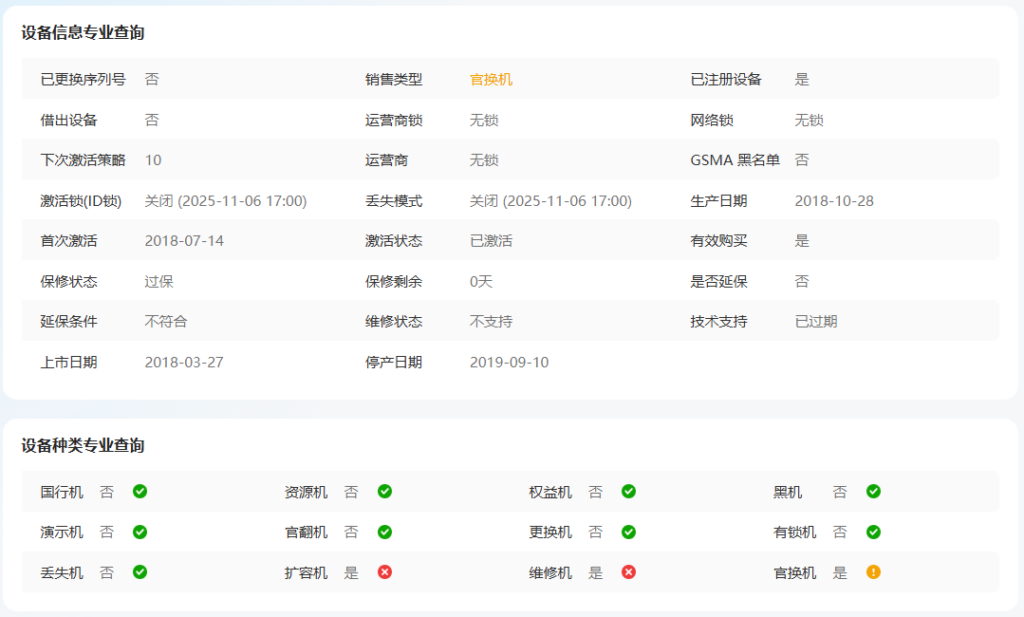Click the green check icon beside 丢失机
The width and height of the screenshot is (1024, 617).
tap(140, 572)
